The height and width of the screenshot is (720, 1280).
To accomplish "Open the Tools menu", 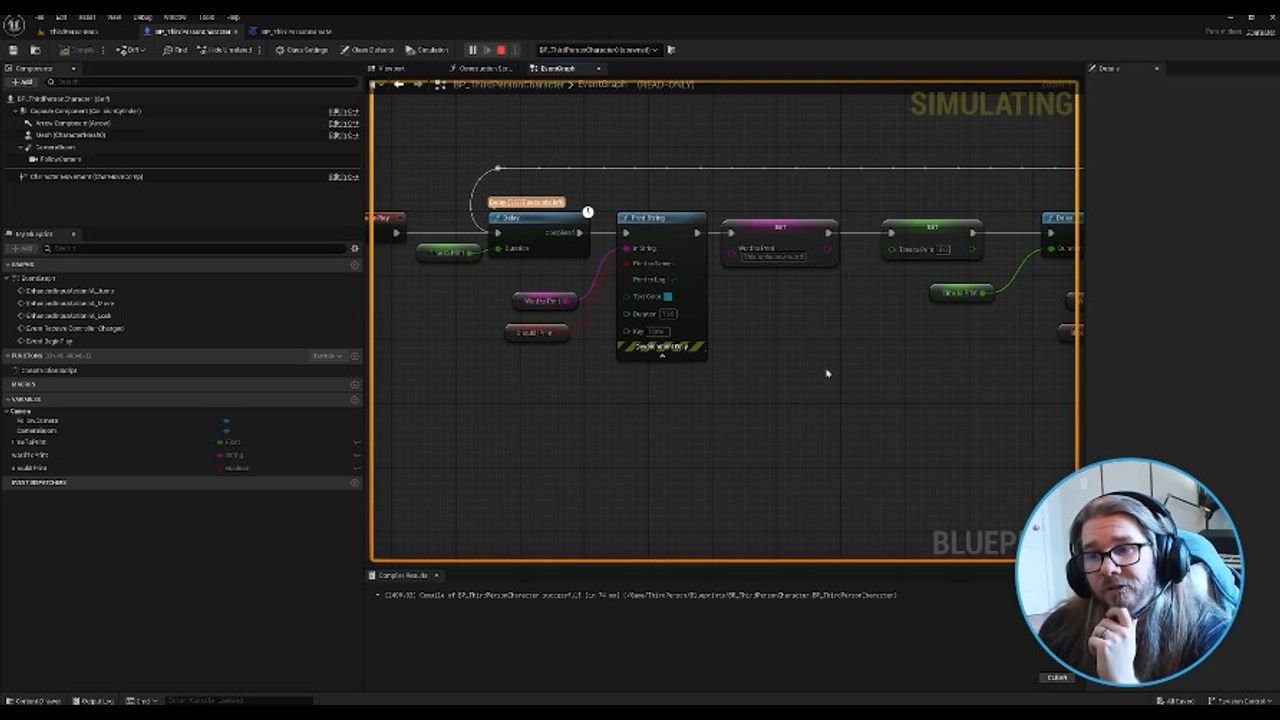I will [207, 17].
